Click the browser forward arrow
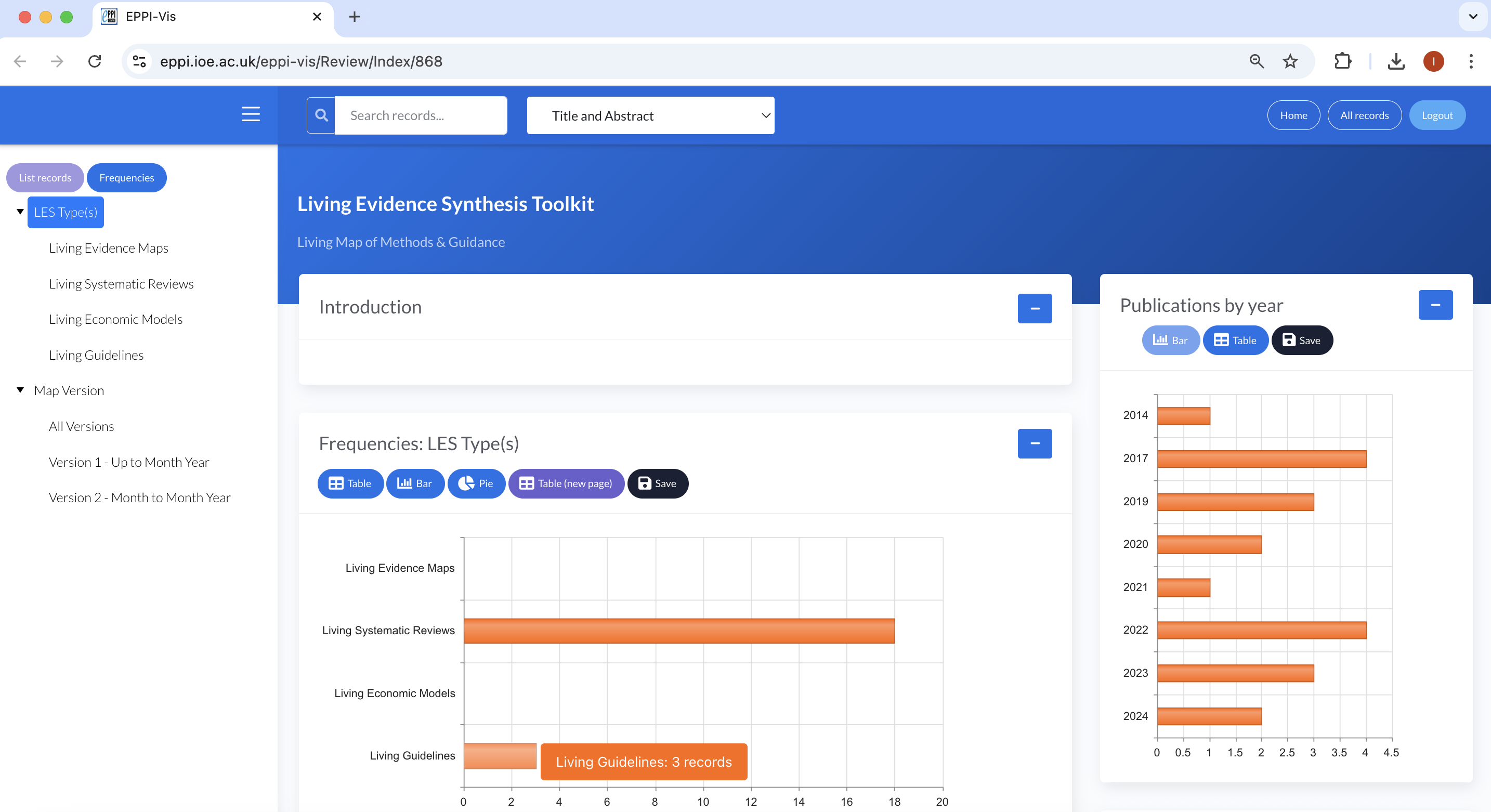Viewport: 1491px width, 812px height. (57, 61)
